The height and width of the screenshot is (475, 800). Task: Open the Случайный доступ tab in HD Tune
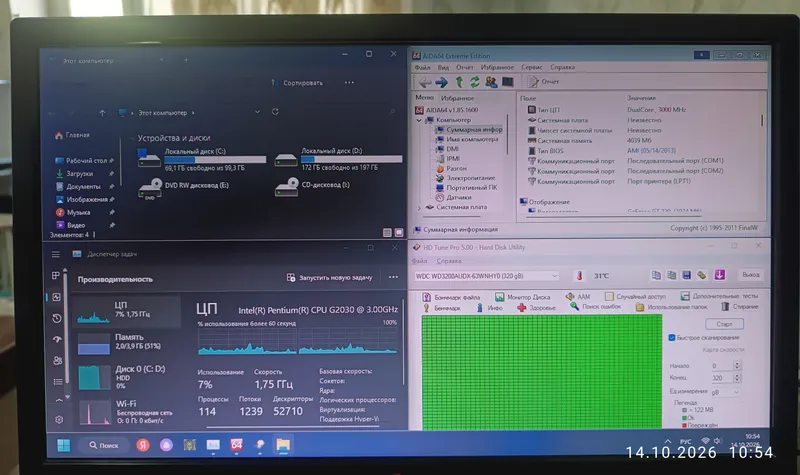click(635, 296)
